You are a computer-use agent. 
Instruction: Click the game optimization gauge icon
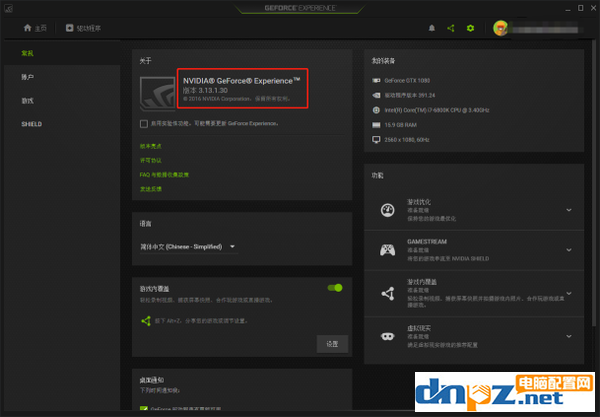(387, 210)
